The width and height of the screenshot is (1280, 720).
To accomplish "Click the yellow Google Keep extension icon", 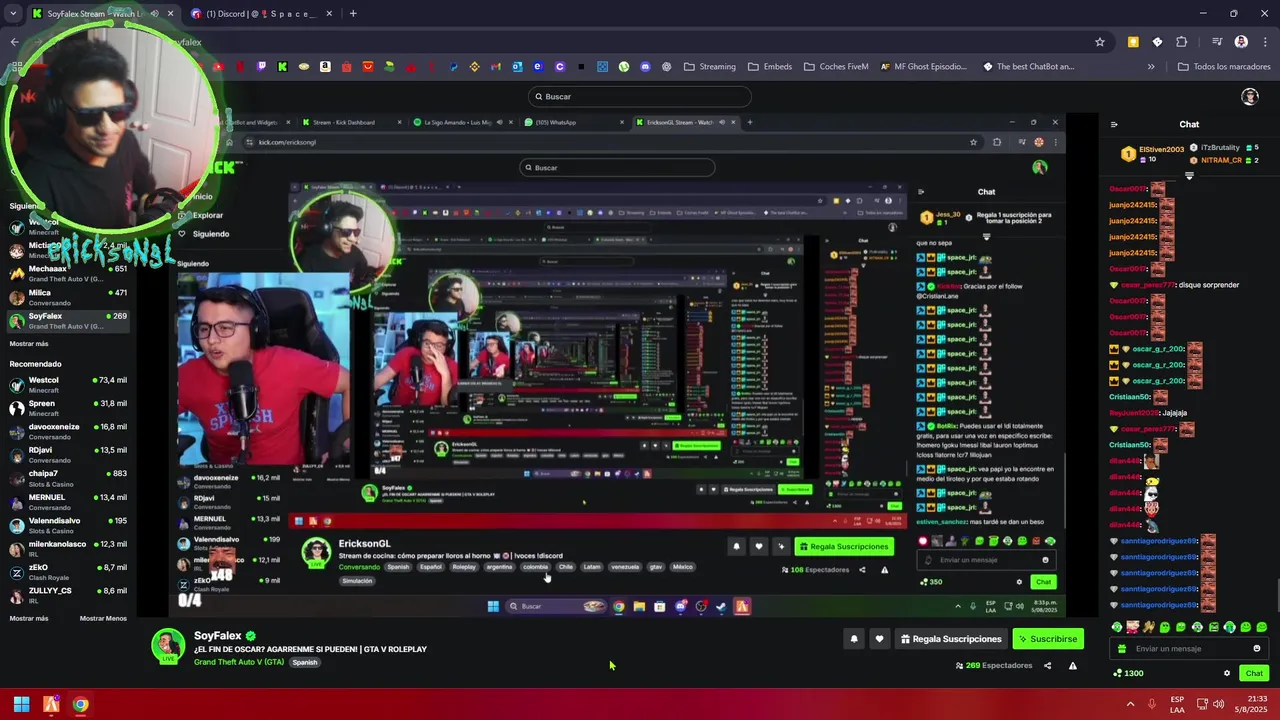I will (1133, 42).
